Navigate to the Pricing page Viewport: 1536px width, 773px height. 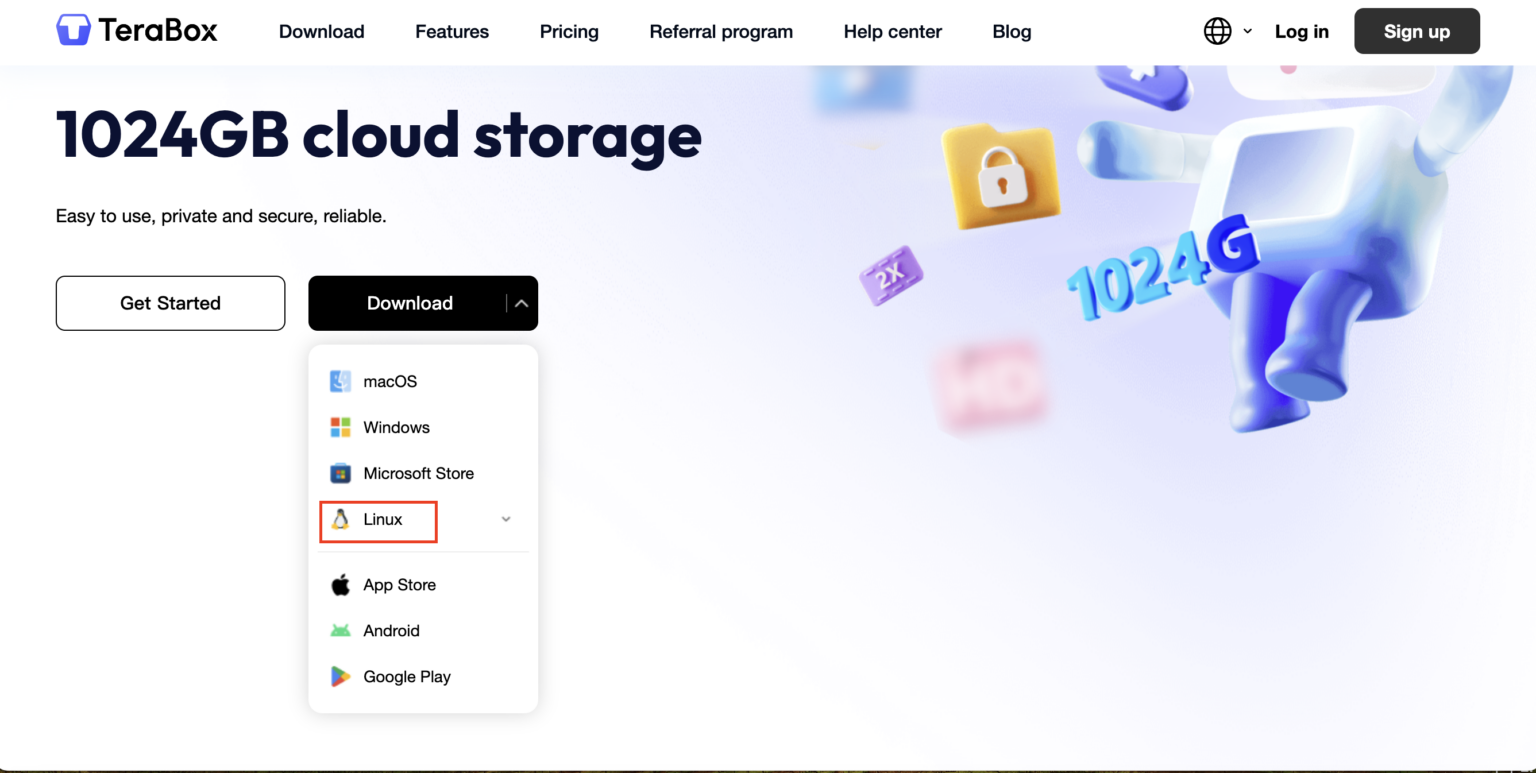(x=568, y=31)
